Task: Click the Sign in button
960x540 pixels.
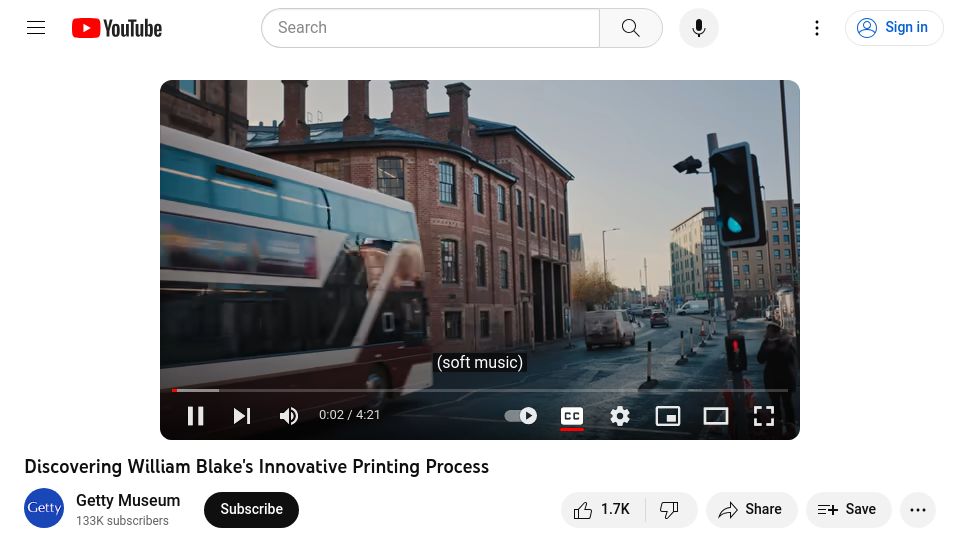Action: click(893, 28)
